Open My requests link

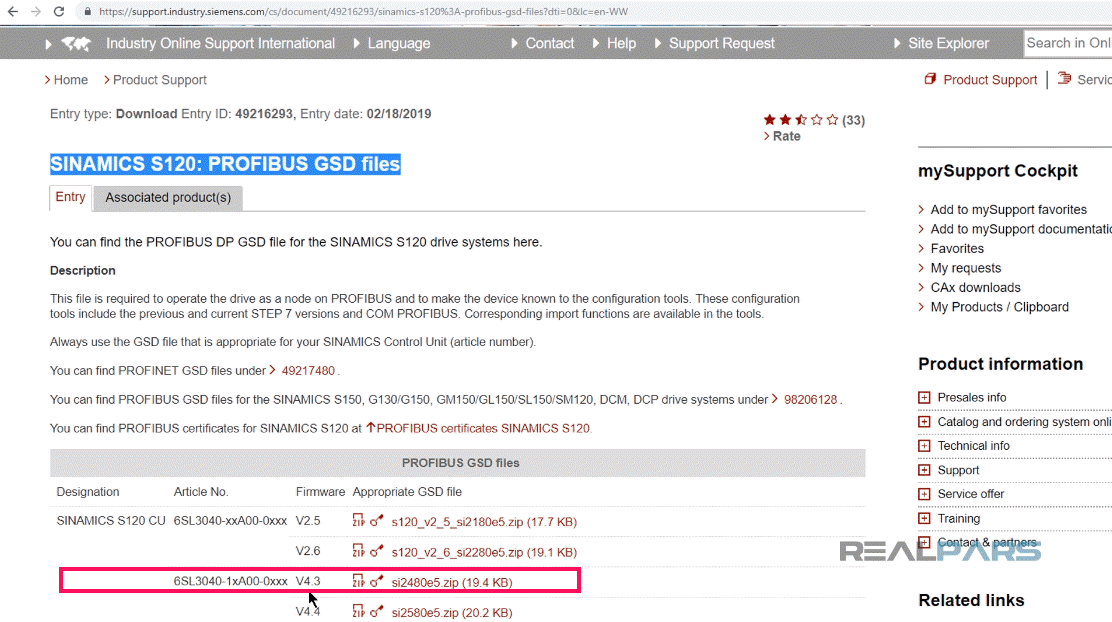966,268
